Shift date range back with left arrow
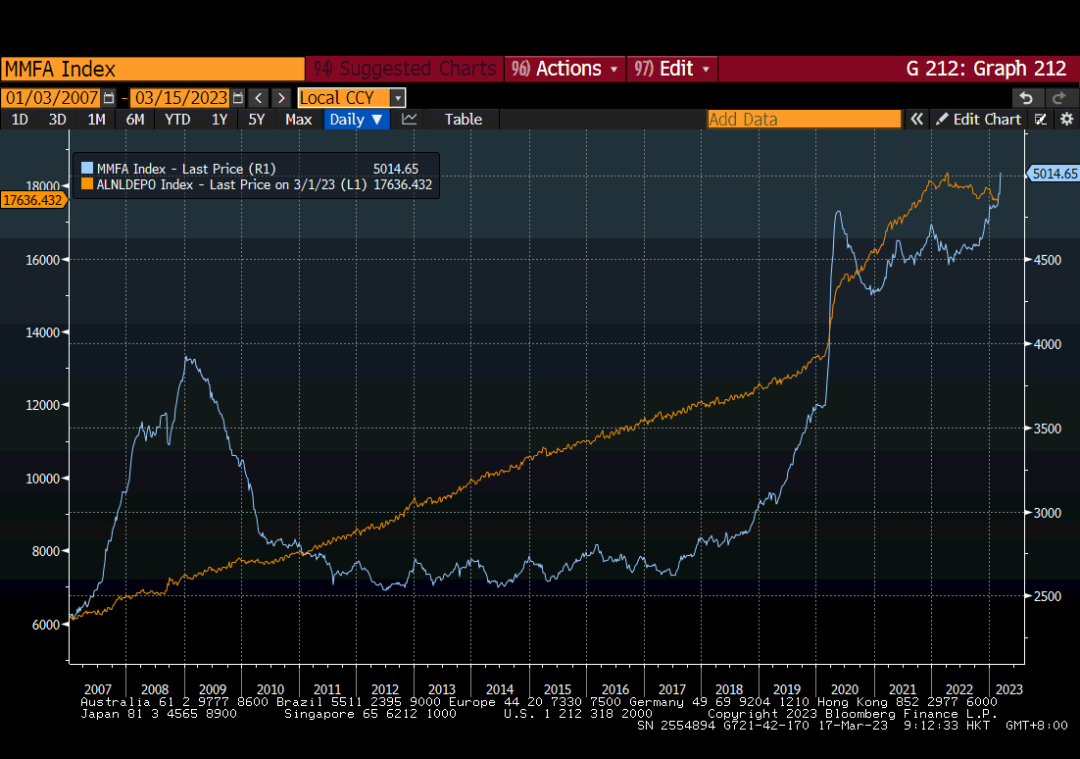Viewport: 1080px width, 759px height. (258, 98)
